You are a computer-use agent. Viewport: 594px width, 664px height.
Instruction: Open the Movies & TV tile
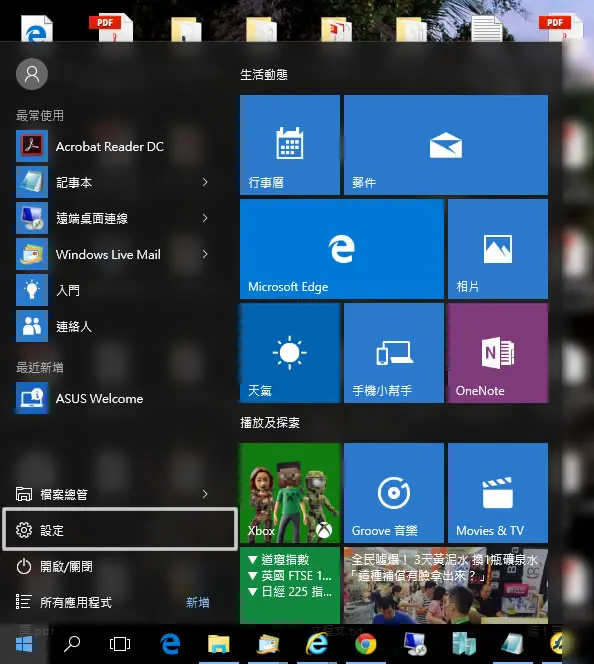coord(498,493)
